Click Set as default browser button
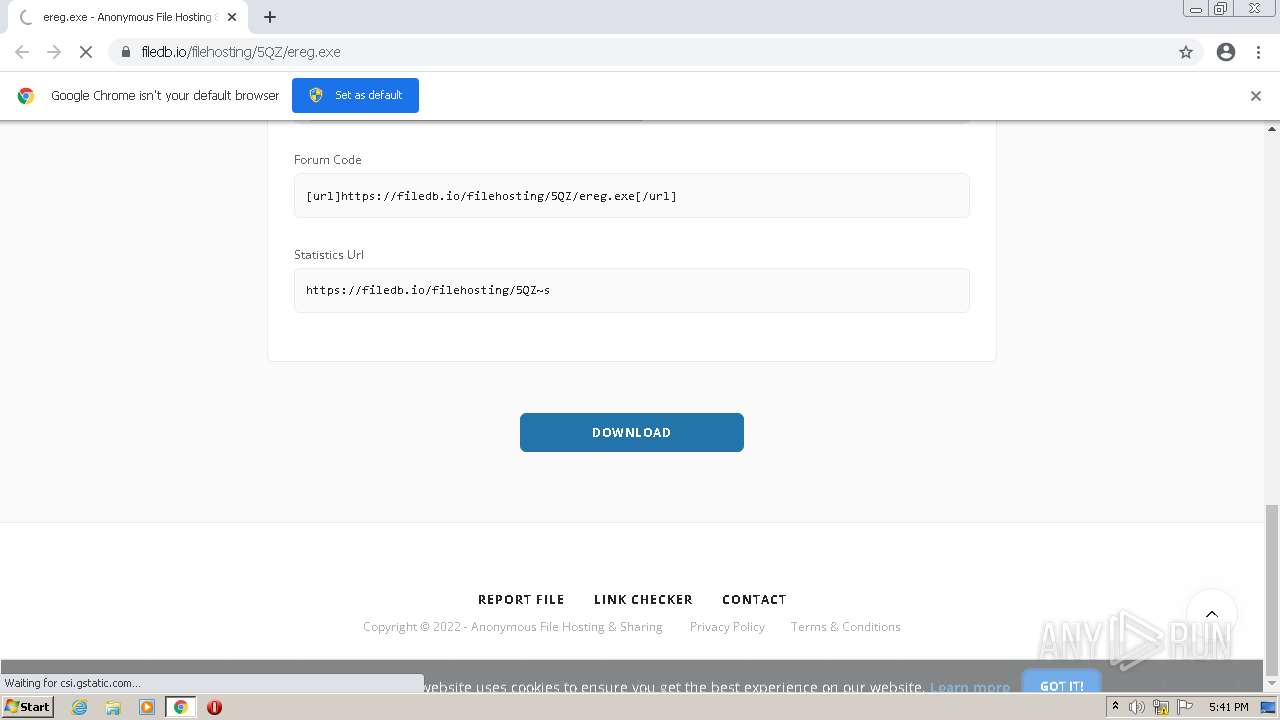The image size is (1280, 720). [355, 95]
